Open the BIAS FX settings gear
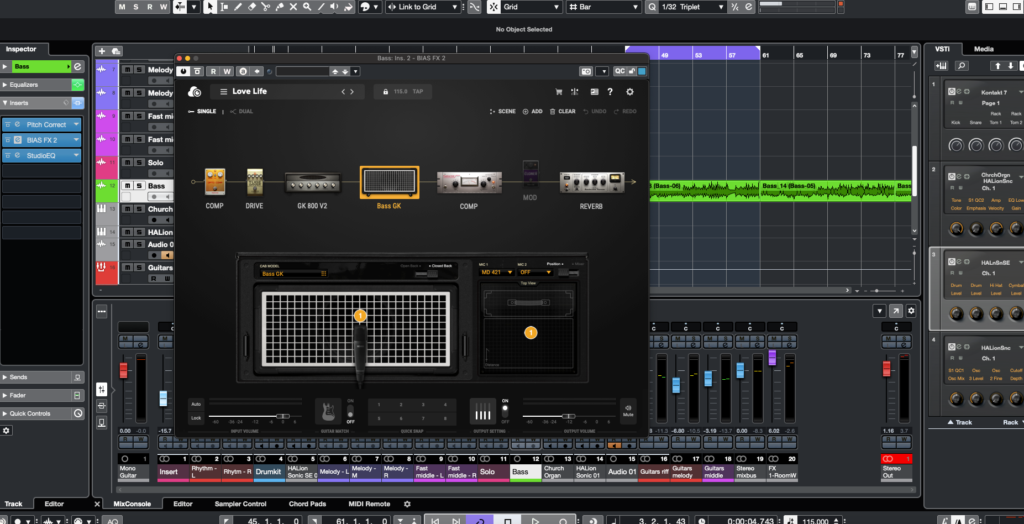This screenshot has width=1024, height=524. 630,92
